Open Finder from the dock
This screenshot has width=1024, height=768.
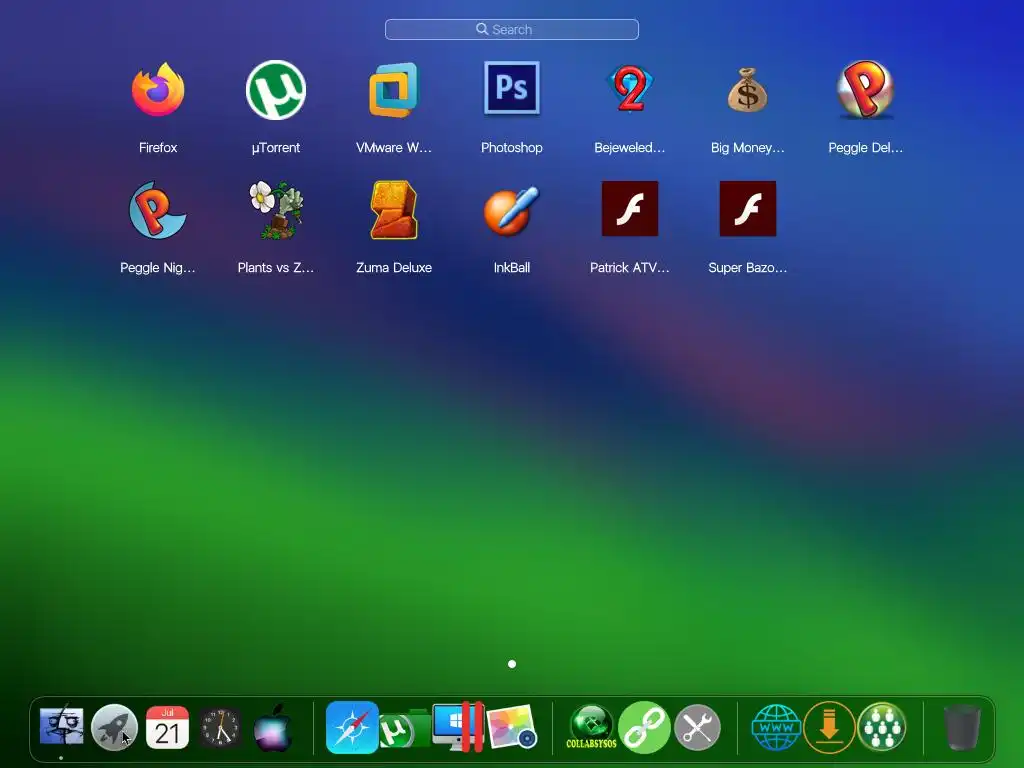coord(61,726)
